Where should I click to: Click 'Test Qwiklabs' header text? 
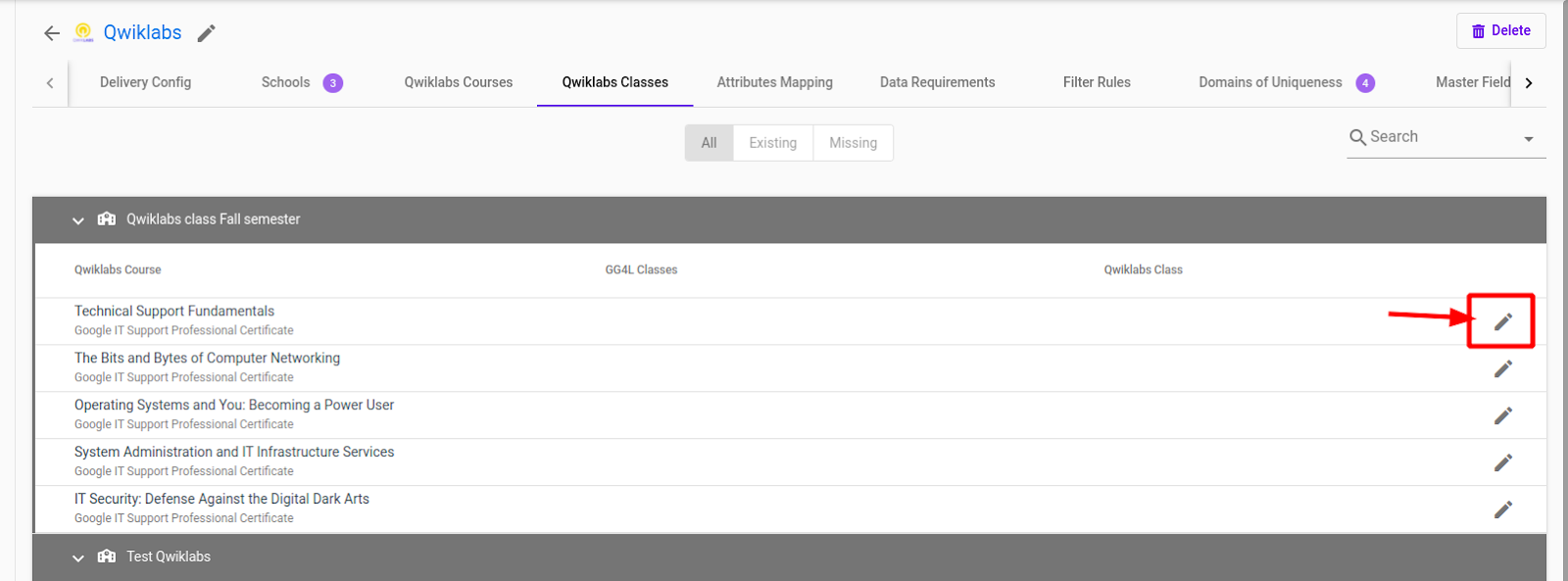pos(169,557)
